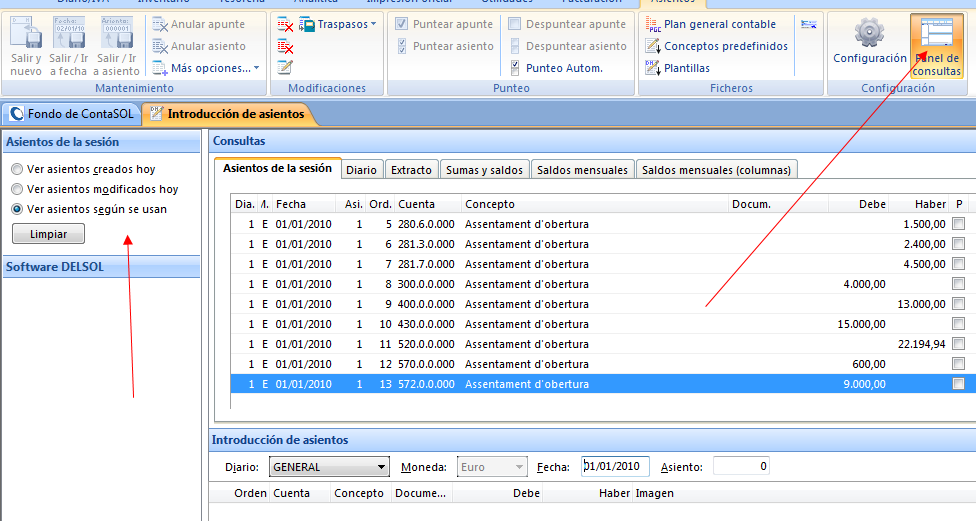Select 'Ver asientos modificados hoy' option
Viewport: 976px width, 521px height.
tap(17, 189)
